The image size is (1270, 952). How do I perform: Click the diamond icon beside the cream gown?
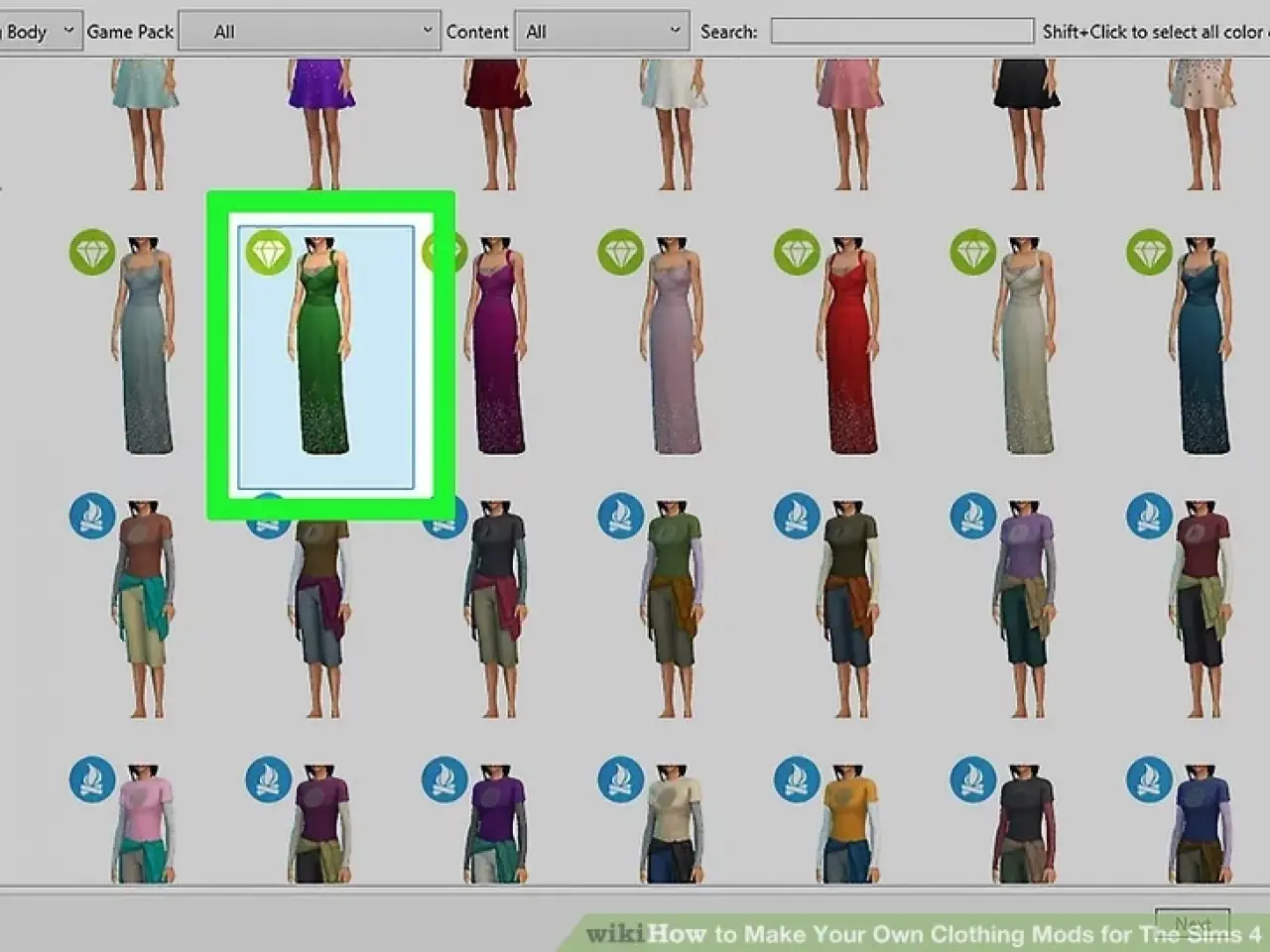(972, 253)
